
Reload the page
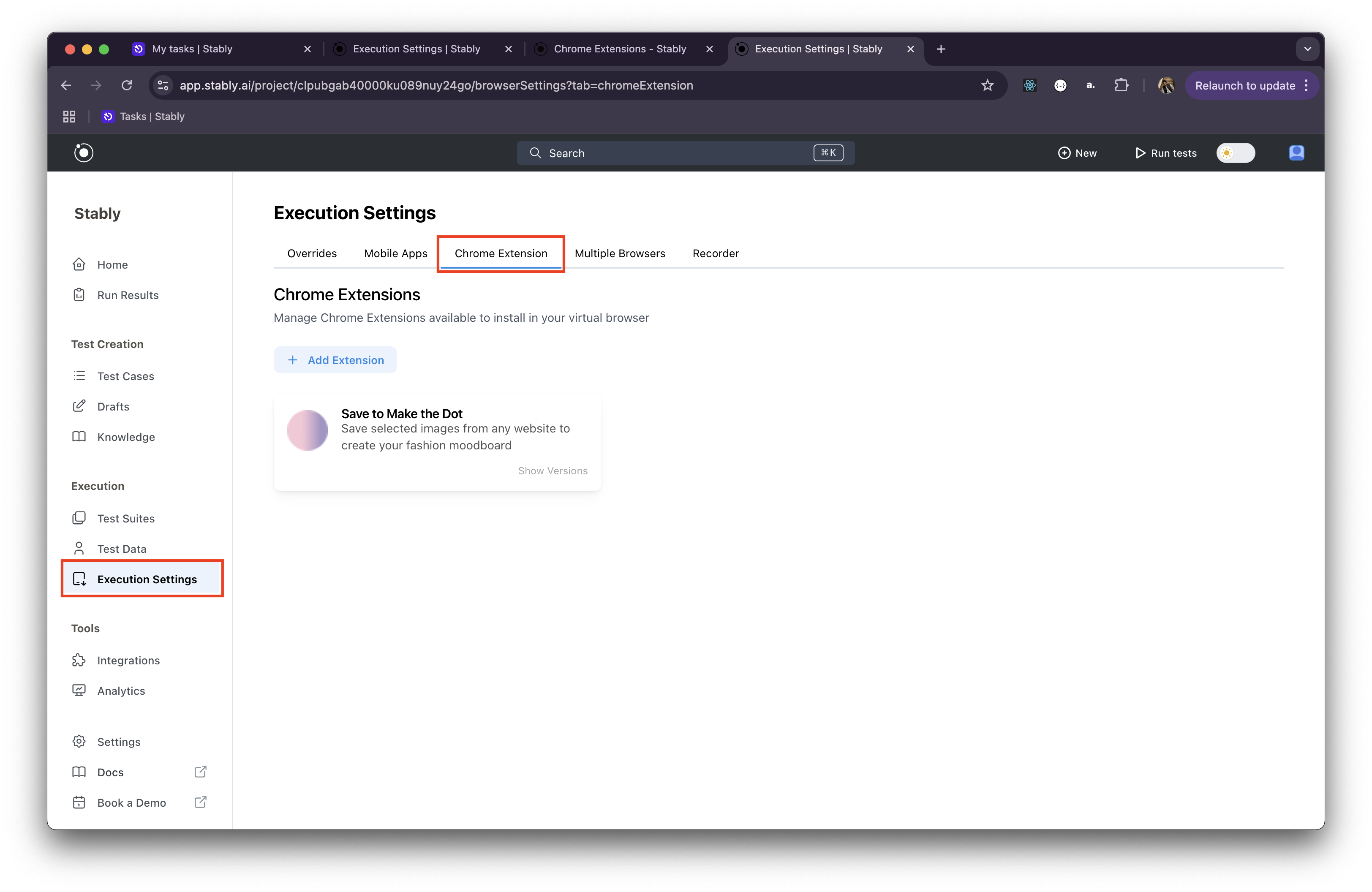click(127, 85)
